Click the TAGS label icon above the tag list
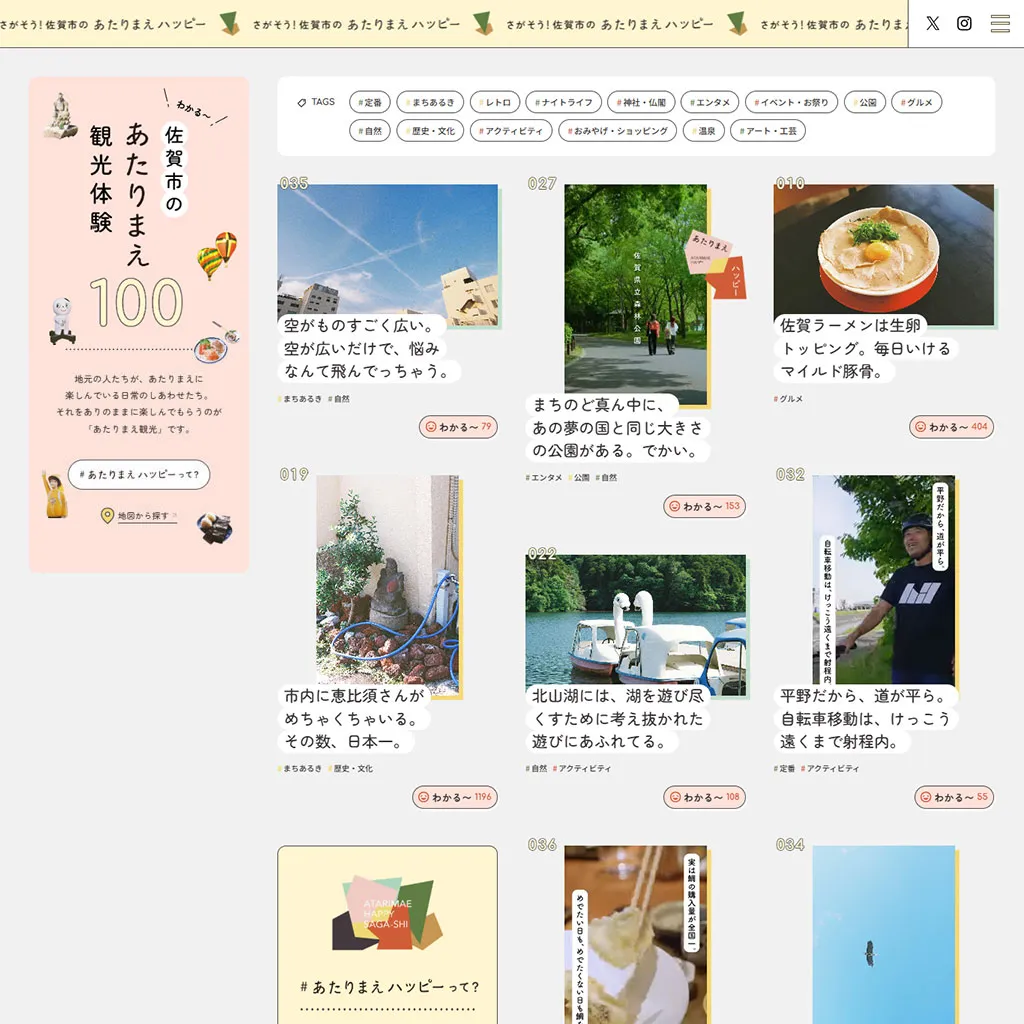Viewport: 1024px width, 1024px height. [x=303, y=101]
